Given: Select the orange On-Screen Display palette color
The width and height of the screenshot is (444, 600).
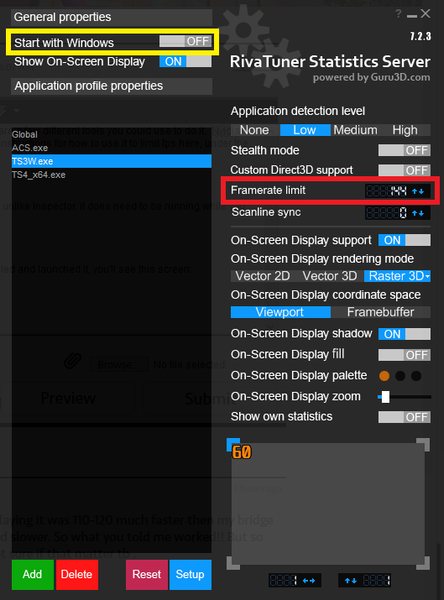Looking at the screenshot, I should [x=384, y=376].
